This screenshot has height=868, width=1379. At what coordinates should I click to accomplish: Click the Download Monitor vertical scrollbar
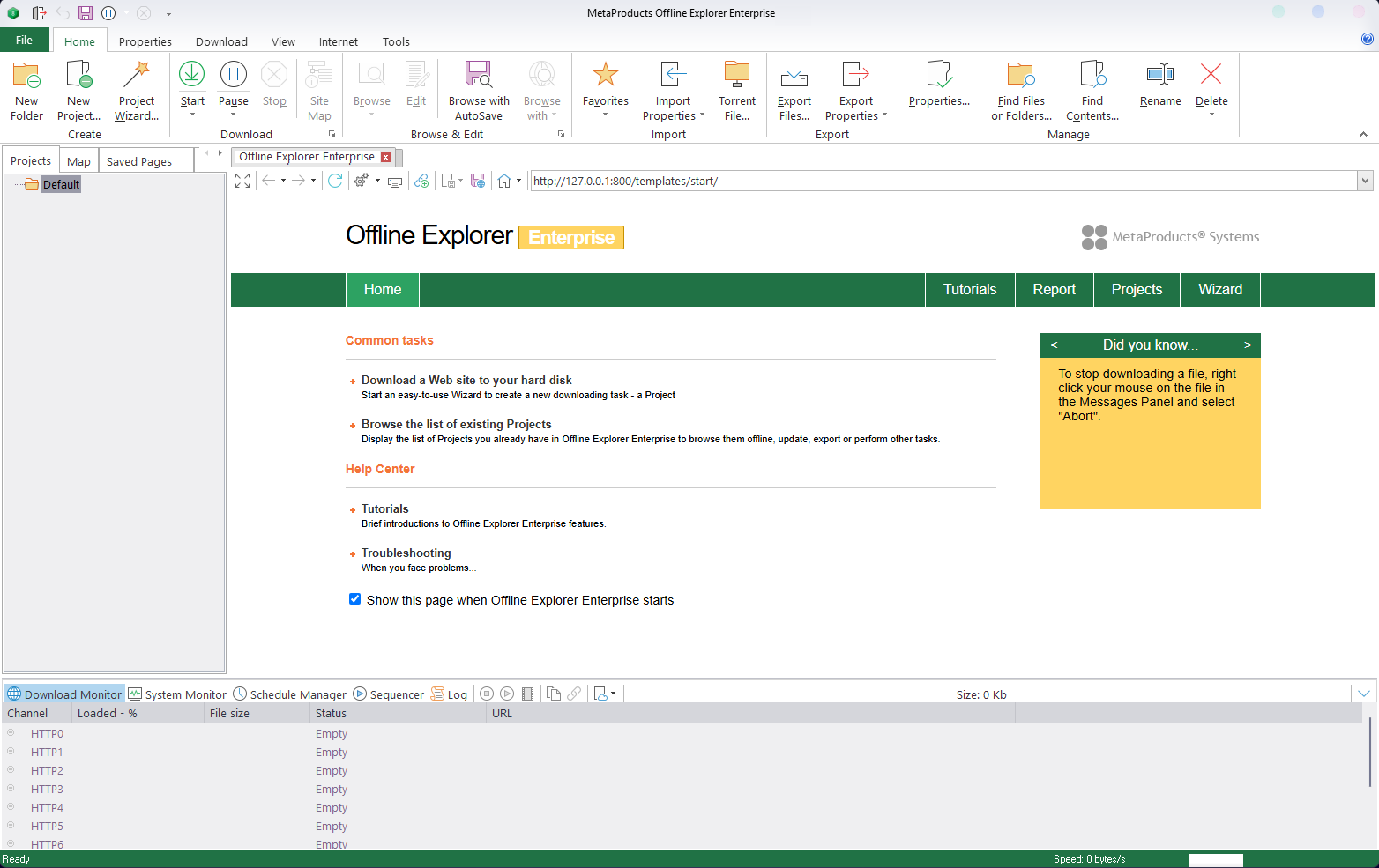[x=1370, y=752]
